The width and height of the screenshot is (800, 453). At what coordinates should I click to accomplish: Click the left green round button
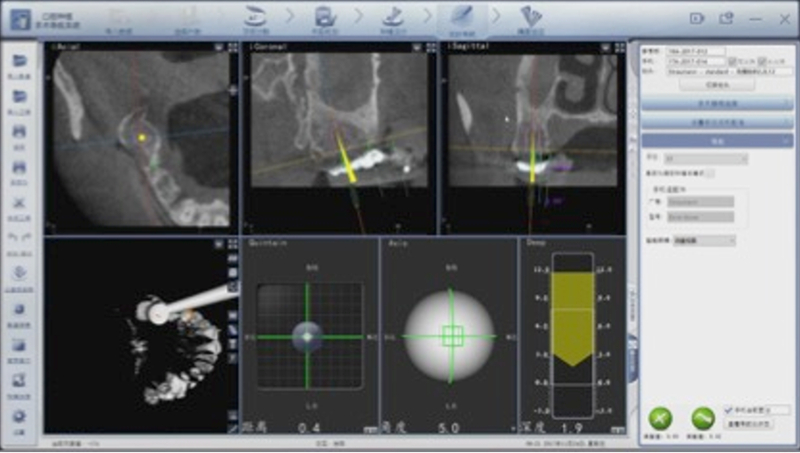tap(660, 416)
